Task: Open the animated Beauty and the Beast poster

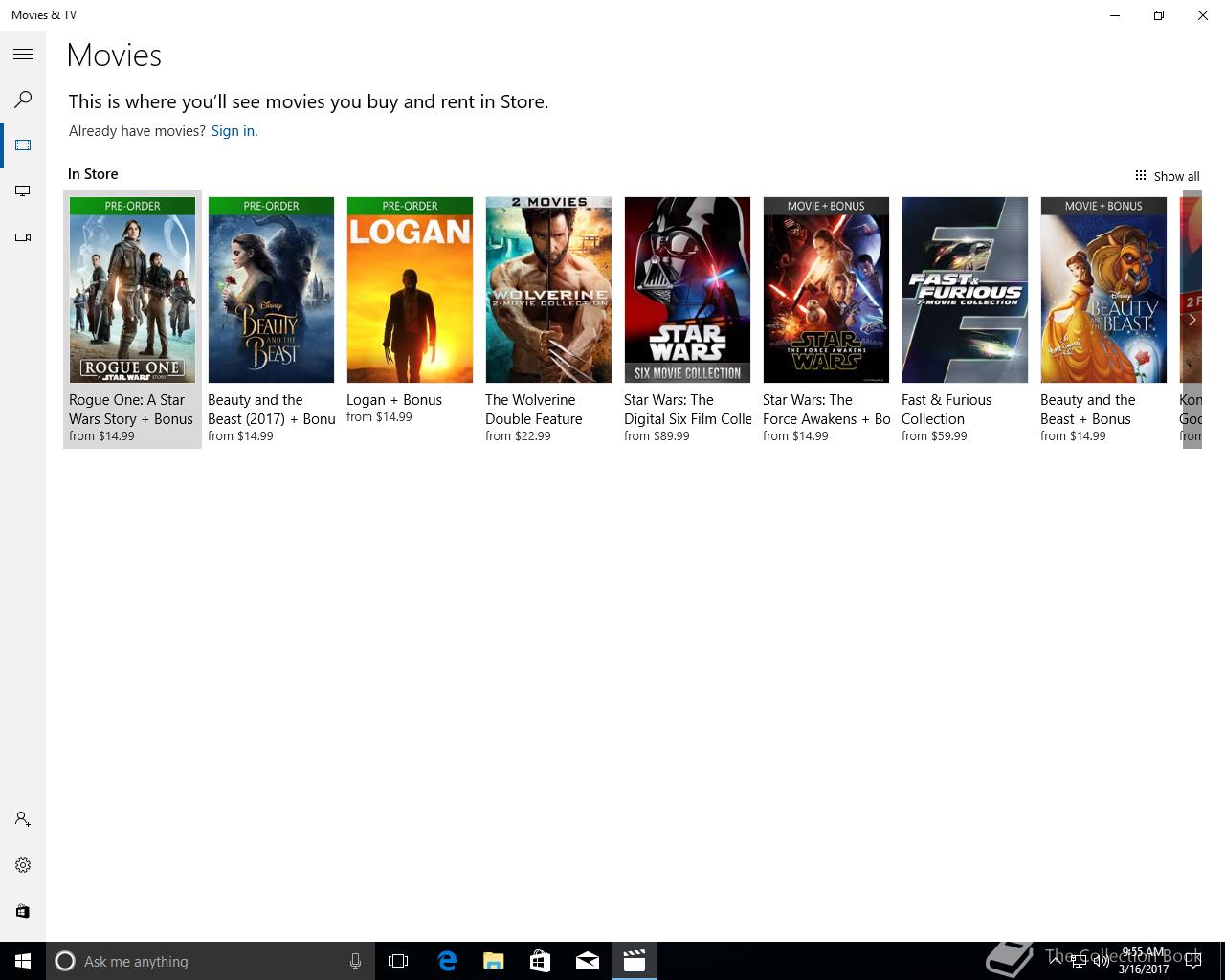Action: point(1103,290)
